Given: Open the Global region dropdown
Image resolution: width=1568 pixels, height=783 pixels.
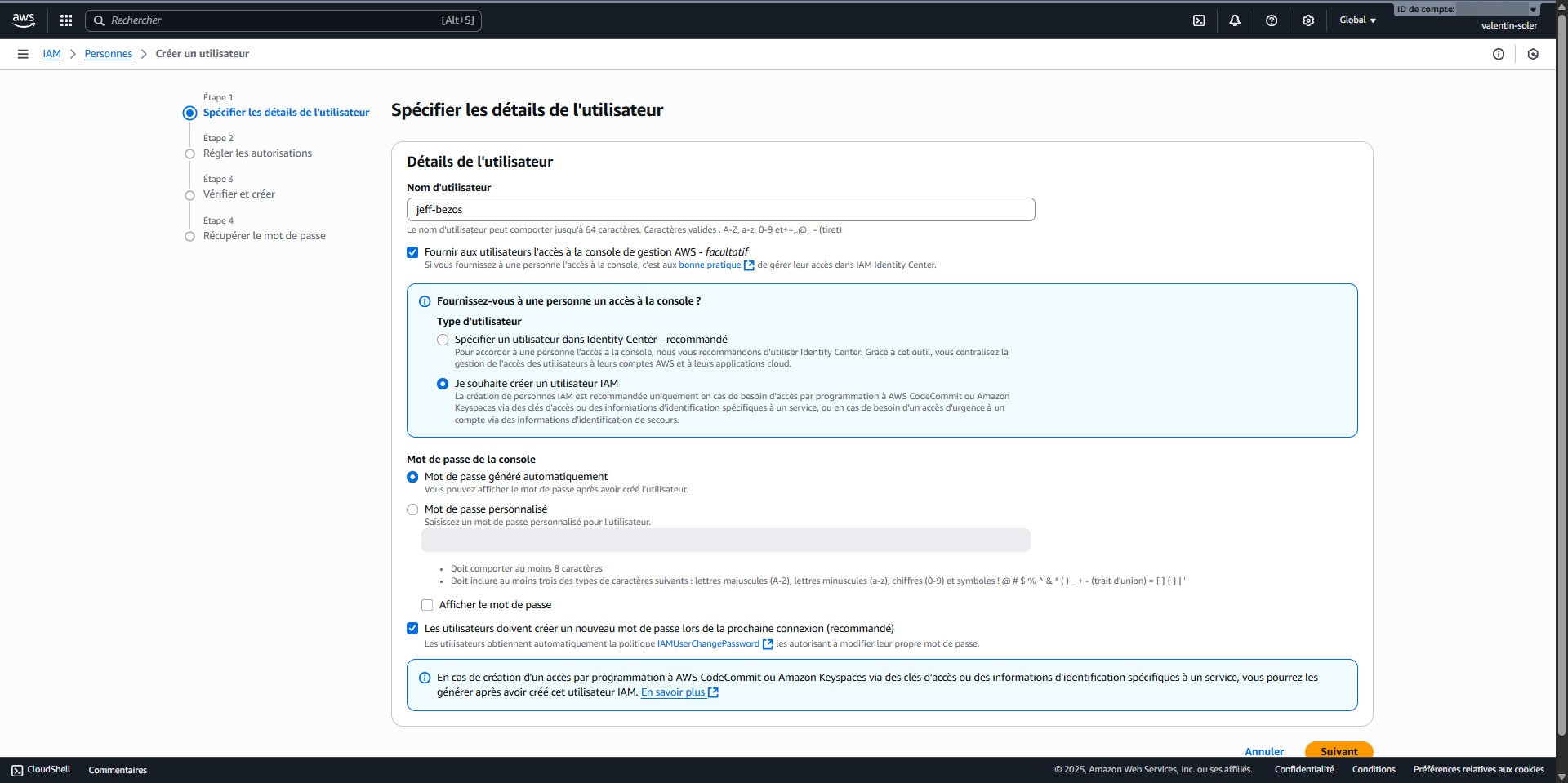Looking at the screenshot, I should pyautogui.click(x=1356, y=20).
